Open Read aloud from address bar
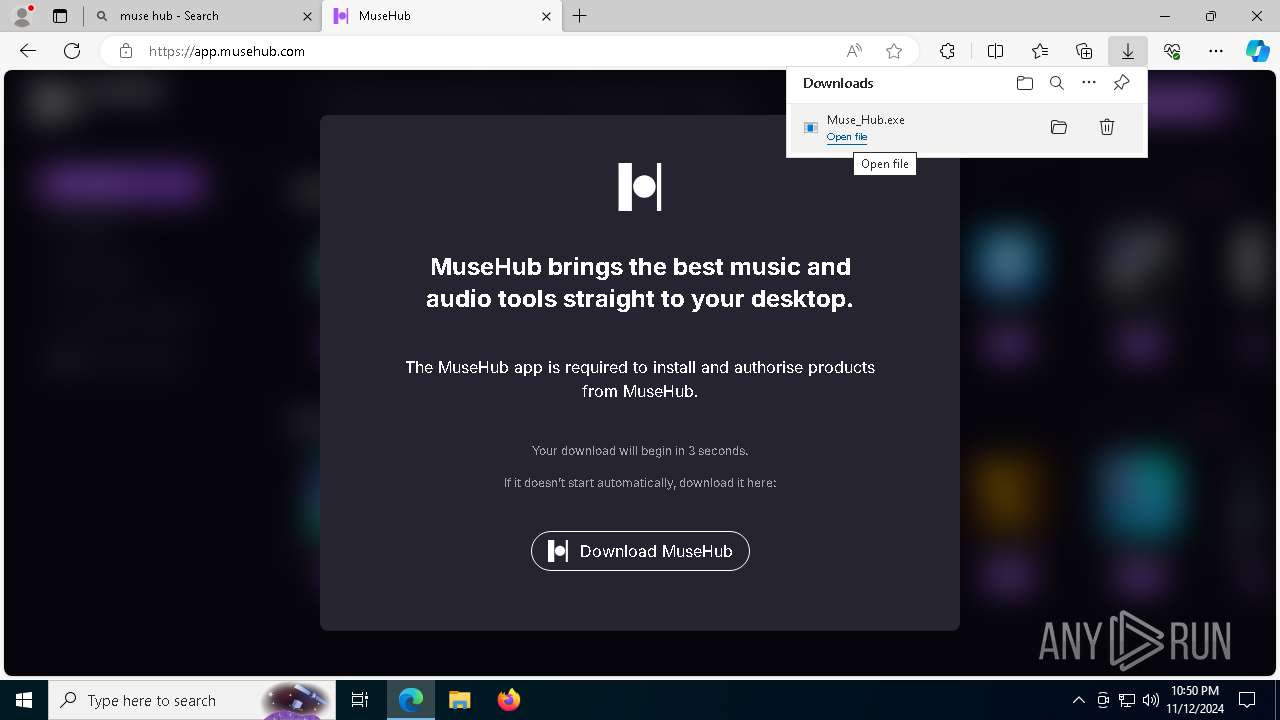 854,51
